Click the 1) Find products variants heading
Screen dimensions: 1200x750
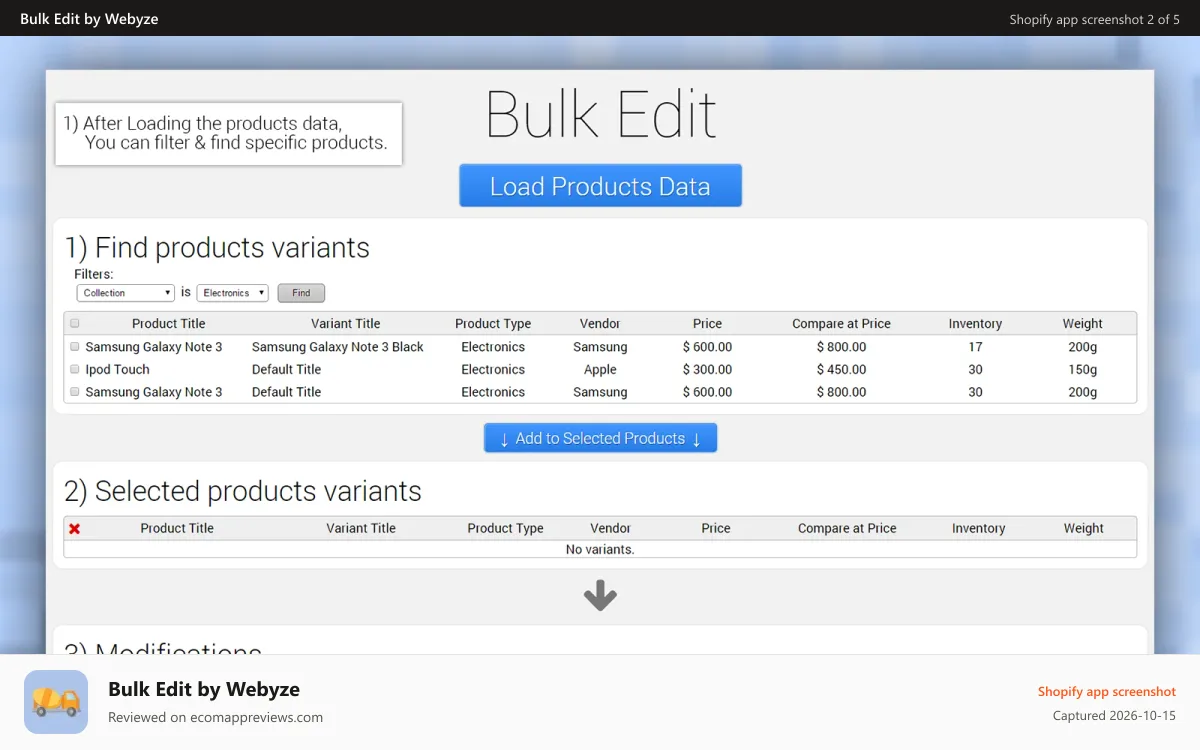(x=217, y=247)
